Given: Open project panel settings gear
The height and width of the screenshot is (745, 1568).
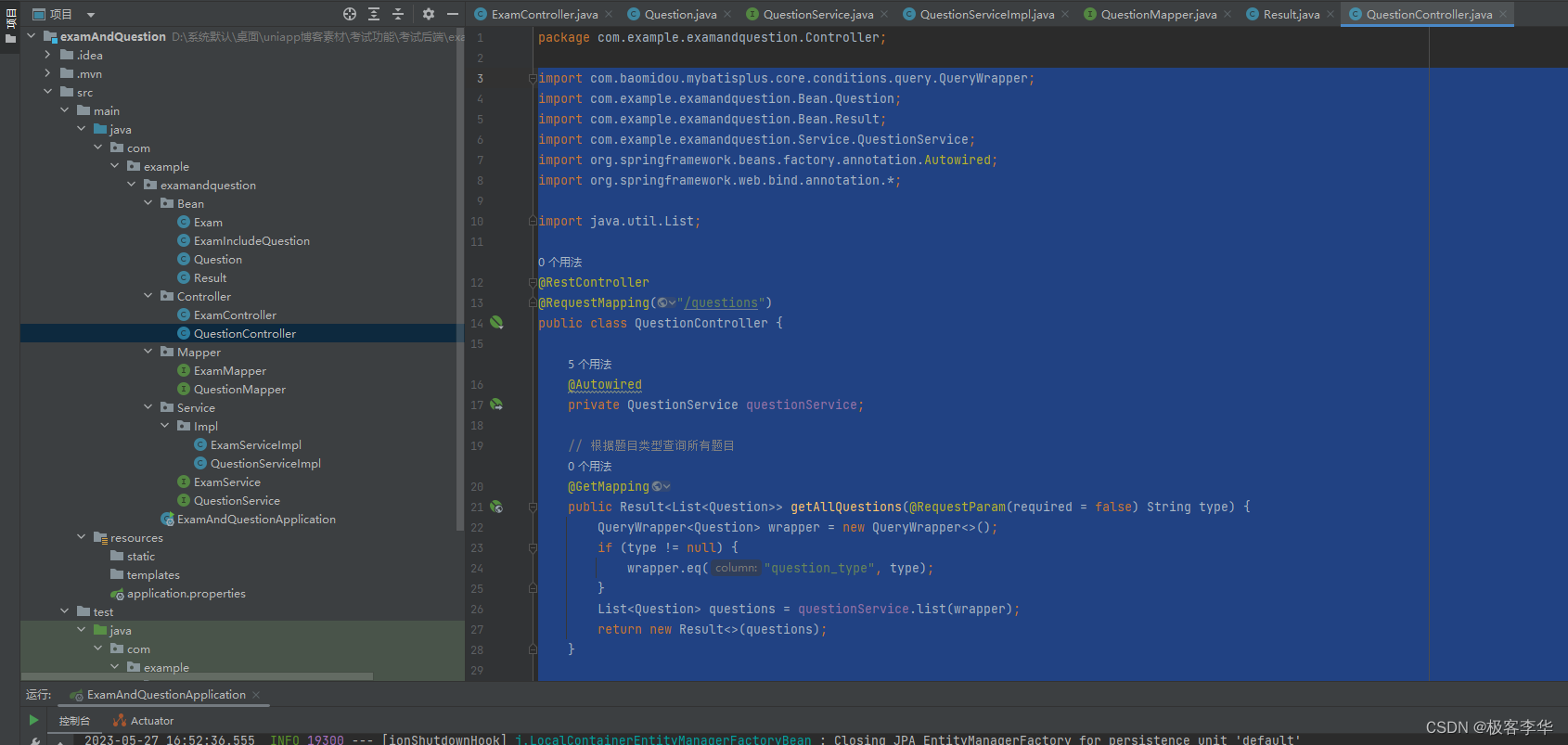Looking at the screenshot, I should (x=428, y=14).
